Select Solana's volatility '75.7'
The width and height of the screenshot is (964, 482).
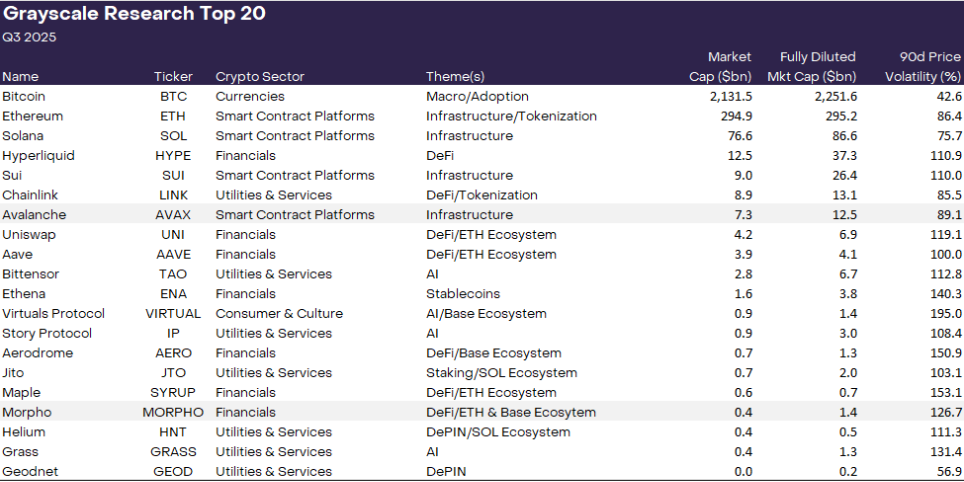pyautogui.click(x=948, y=136)
